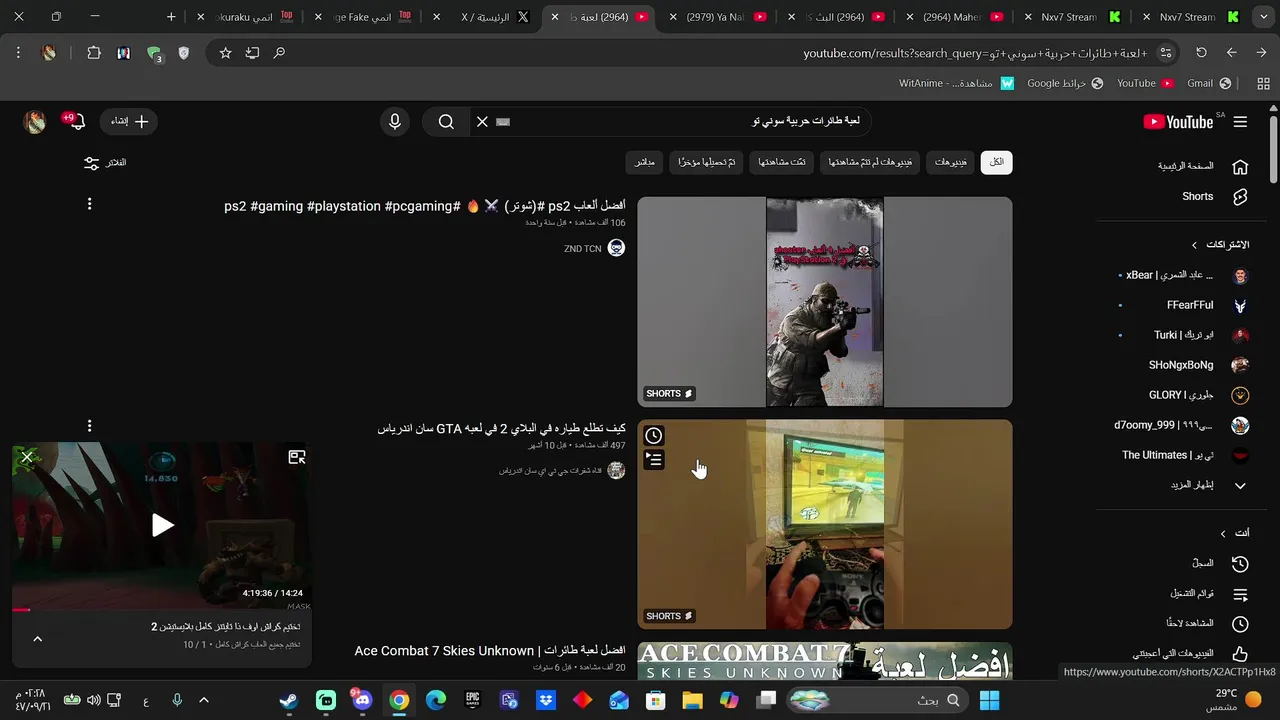1280x720 pixels.
Task: Open Epic Games from the taskbar
Action: coord(472,700)
